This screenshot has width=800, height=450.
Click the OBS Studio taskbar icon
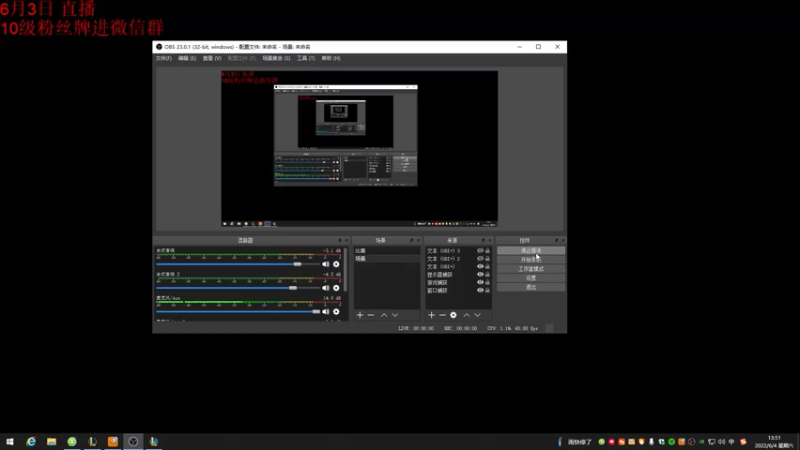133,441
